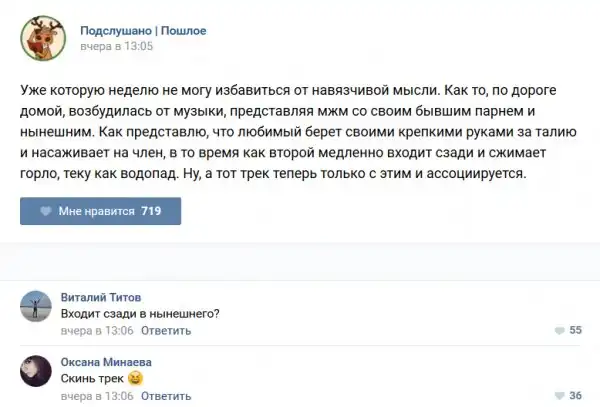Click Оксана Минаева's profile picture
600x407 pixels.
tap(39, 373)
